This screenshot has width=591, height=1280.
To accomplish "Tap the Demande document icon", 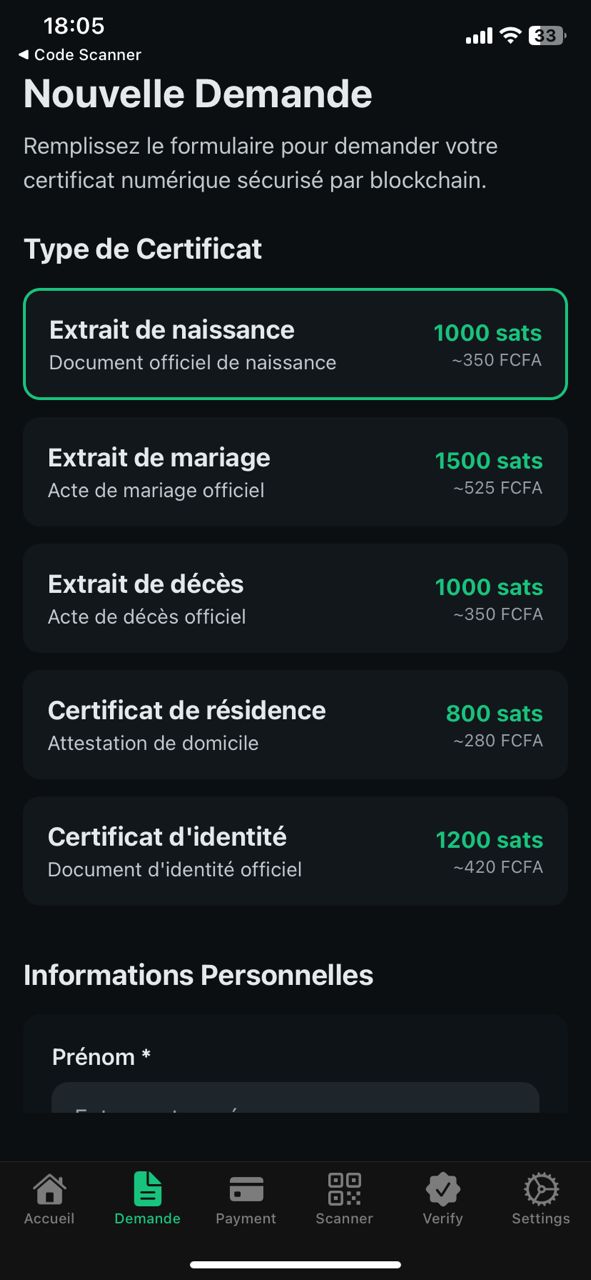I will (147, 1189).
